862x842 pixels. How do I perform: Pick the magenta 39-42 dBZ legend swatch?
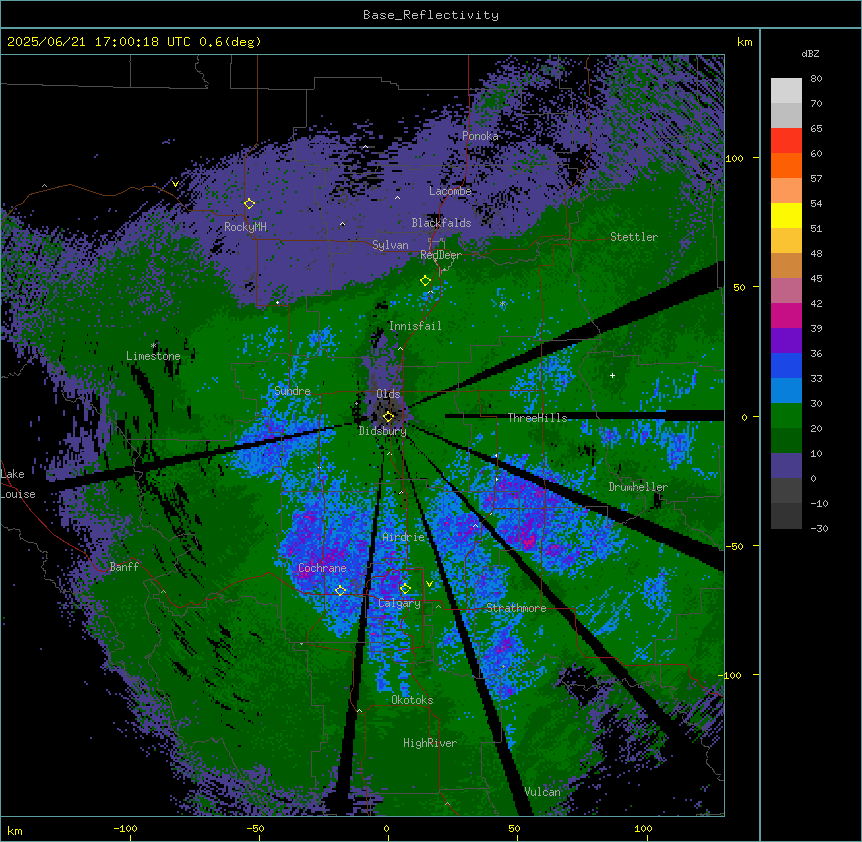coord(786,316)
